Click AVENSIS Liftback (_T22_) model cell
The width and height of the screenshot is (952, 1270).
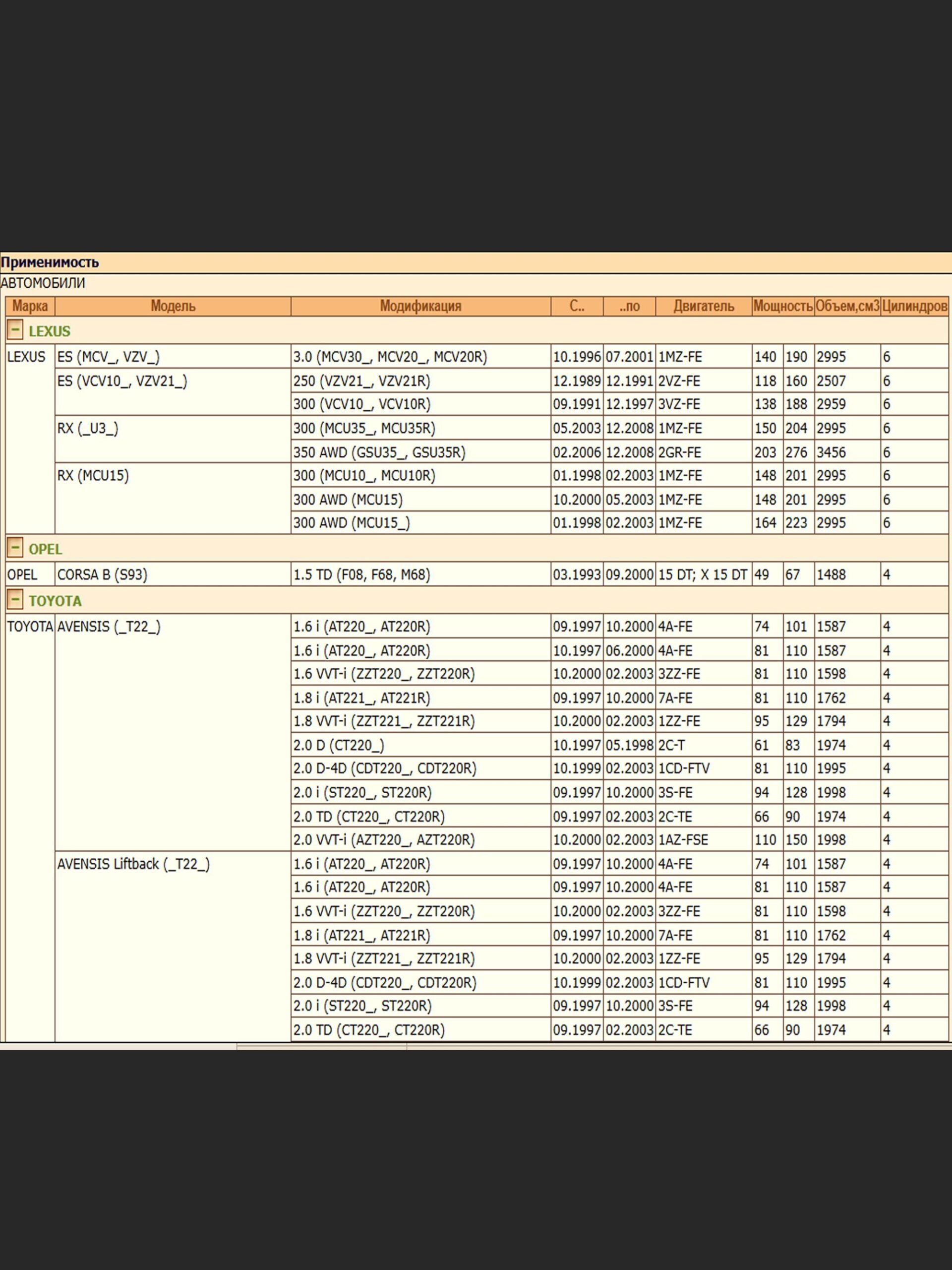coord(133,864)
